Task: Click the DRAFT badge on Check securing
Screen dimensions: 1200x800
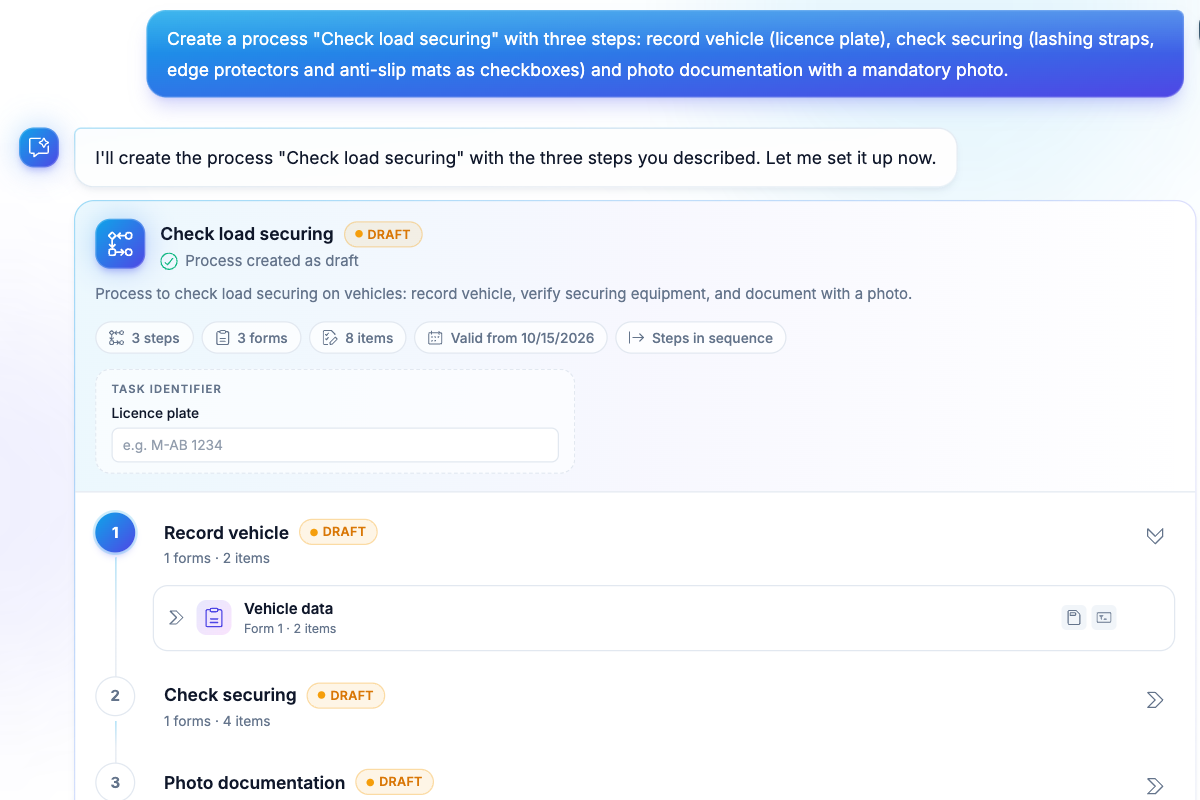Action: coord(346,695)
